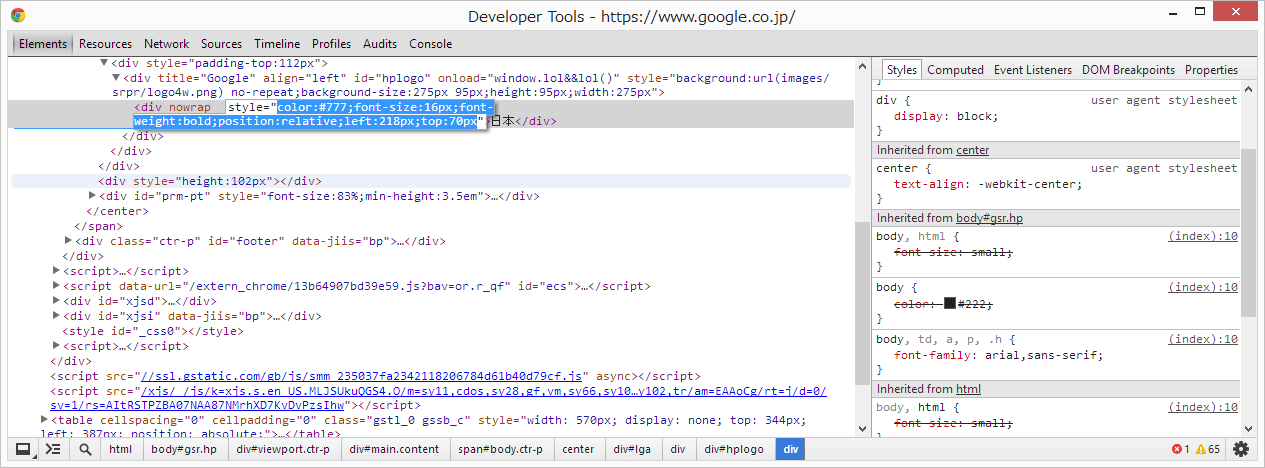Open the search magnifier in the bottom bar
The image size is (1265, 468).
pyautogui.click(x=85, y=449)
